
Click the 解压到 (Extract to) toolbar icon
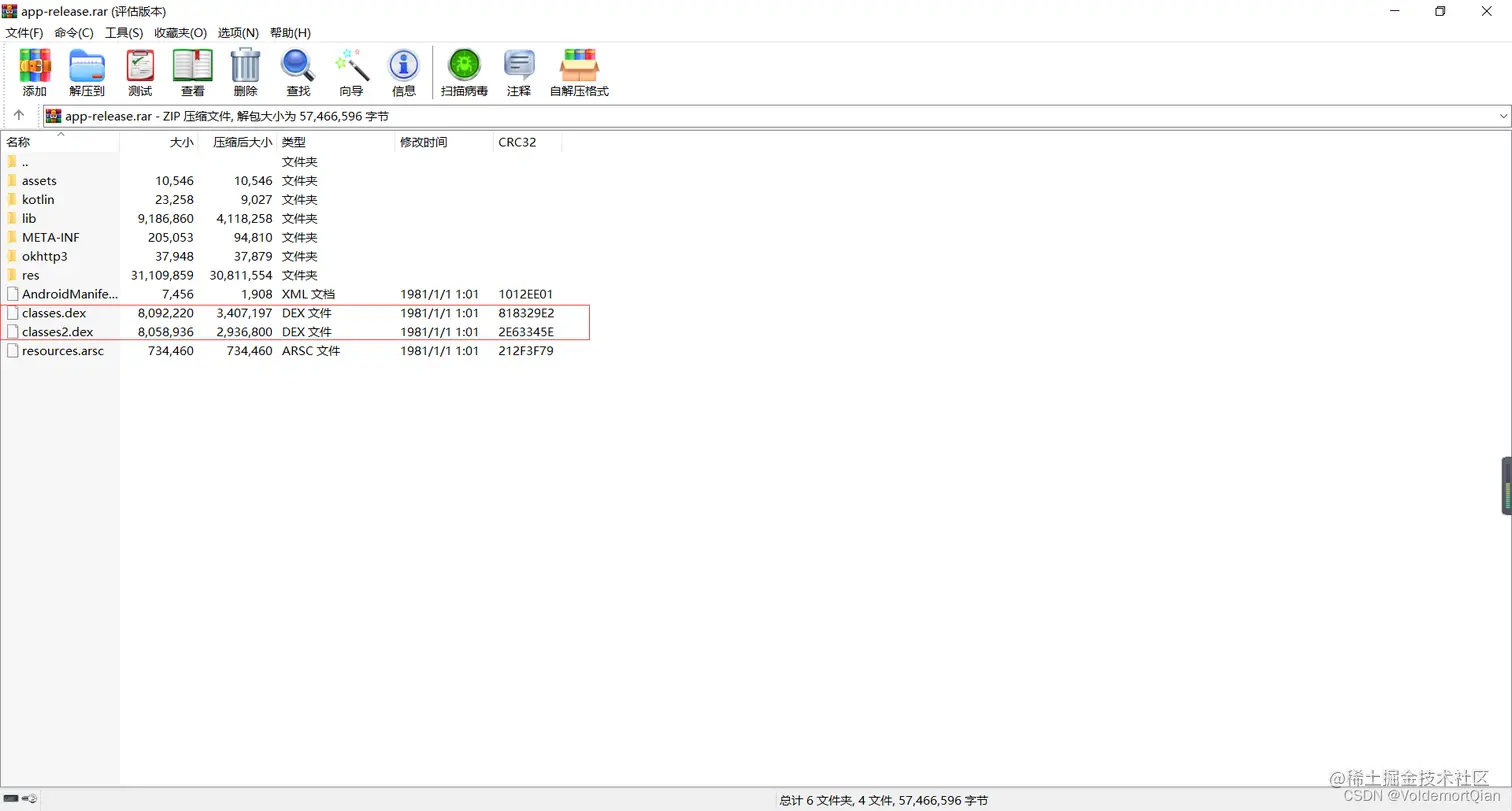(87, 66)
